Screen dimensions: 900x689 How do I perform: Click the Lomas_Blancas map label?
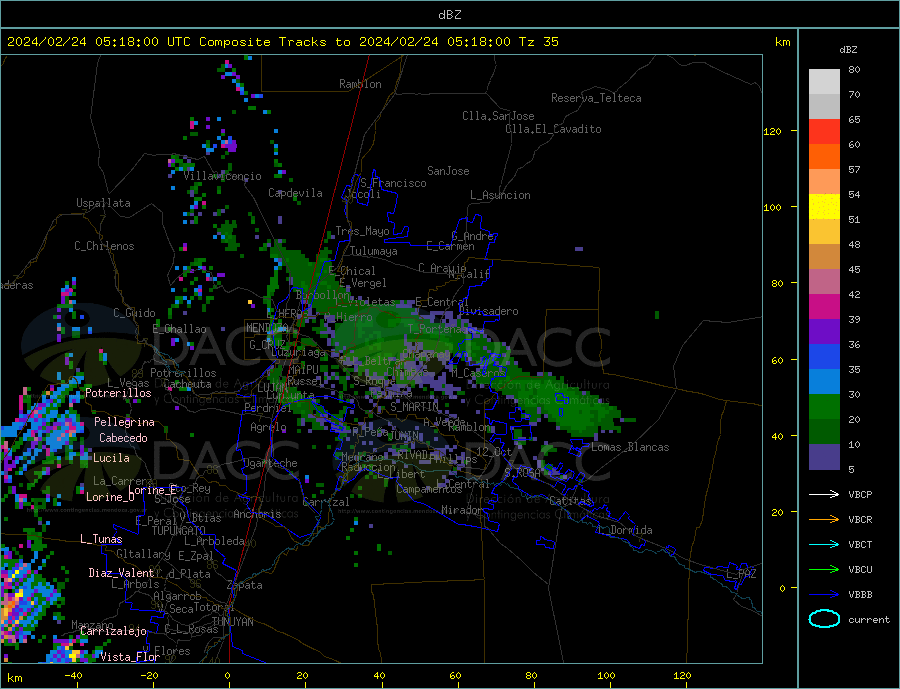tap(630, 447)
